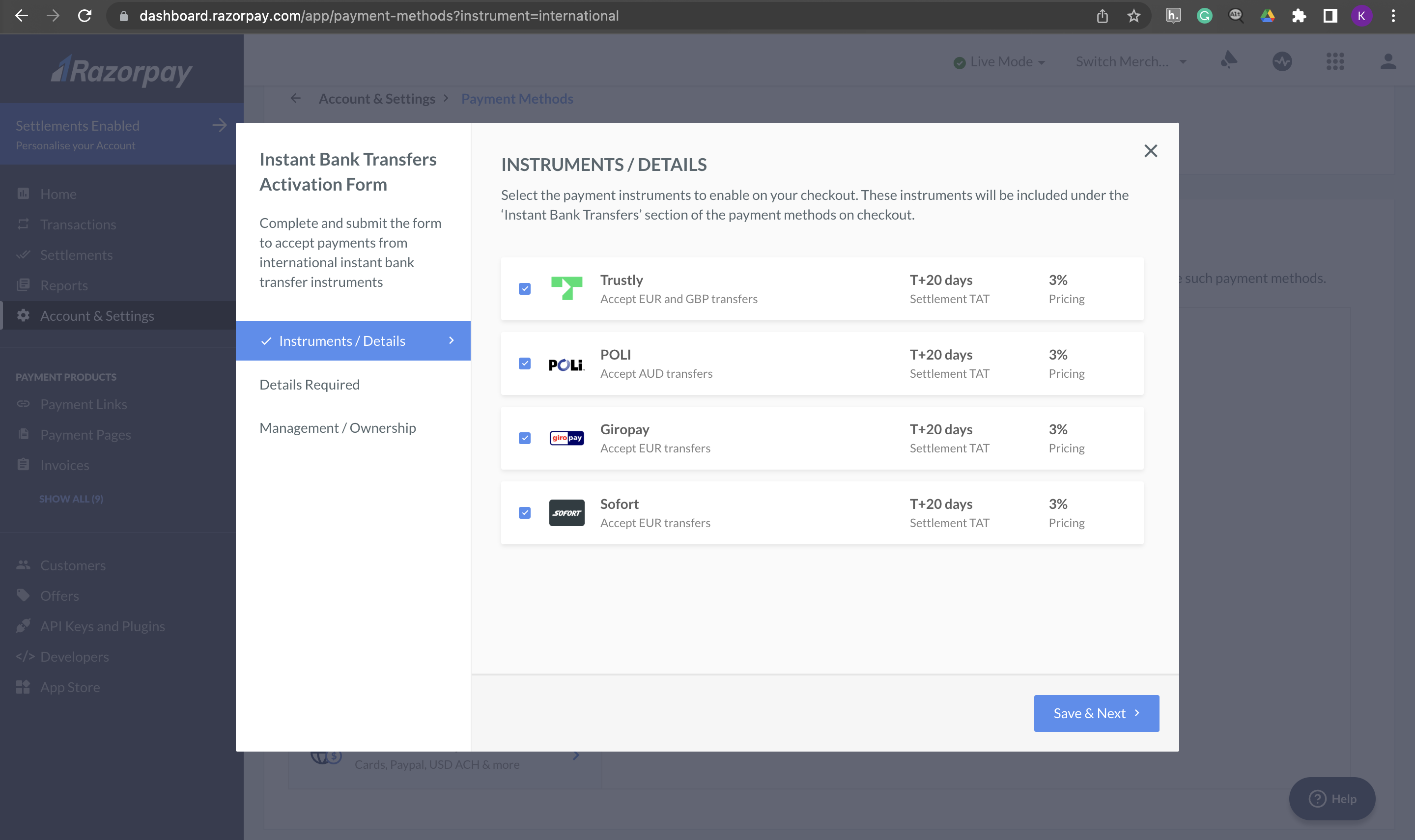Open the Grammarly extension icon
The width and height of the screenshot is (1415, 840).
click(1204, 16)
